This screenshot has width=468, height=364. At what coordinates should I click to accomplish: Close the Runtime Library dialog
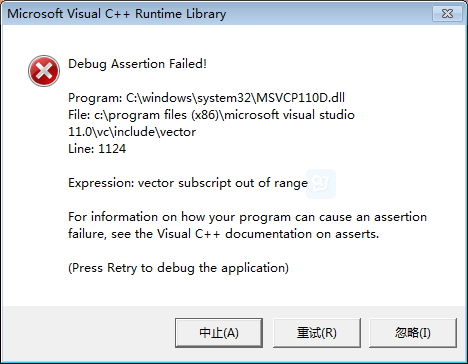point(447,14)
